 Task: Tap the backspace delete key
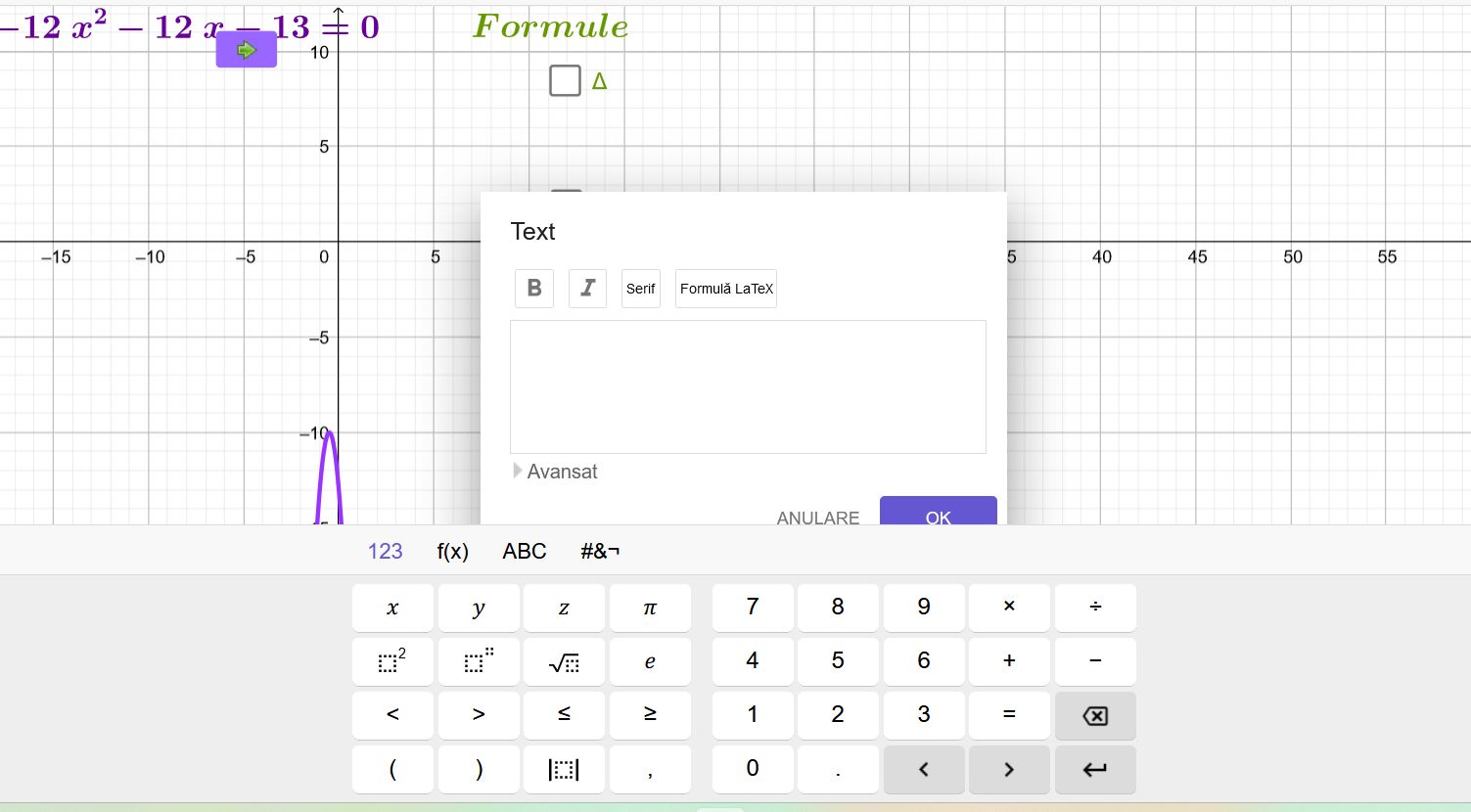(1095, 715)
